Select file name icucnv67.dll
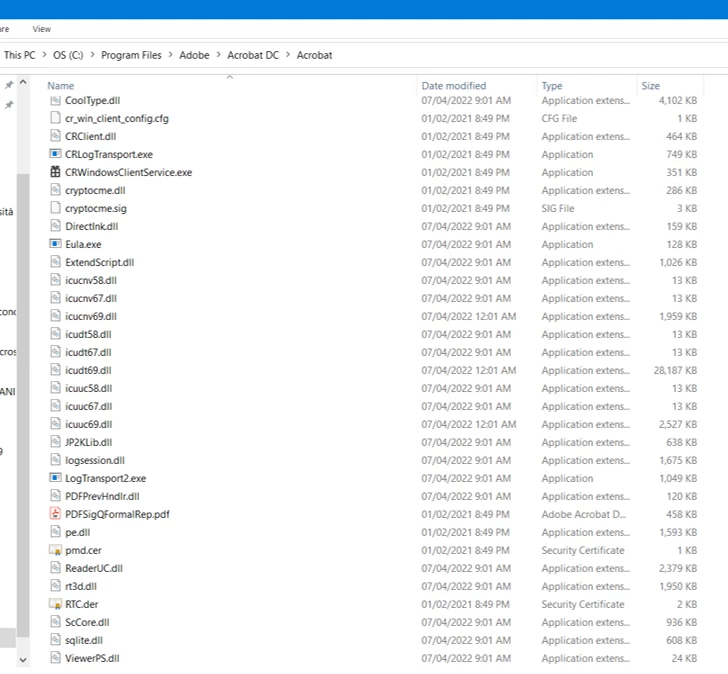The image size is (728, 674). (x=91, y=298)
